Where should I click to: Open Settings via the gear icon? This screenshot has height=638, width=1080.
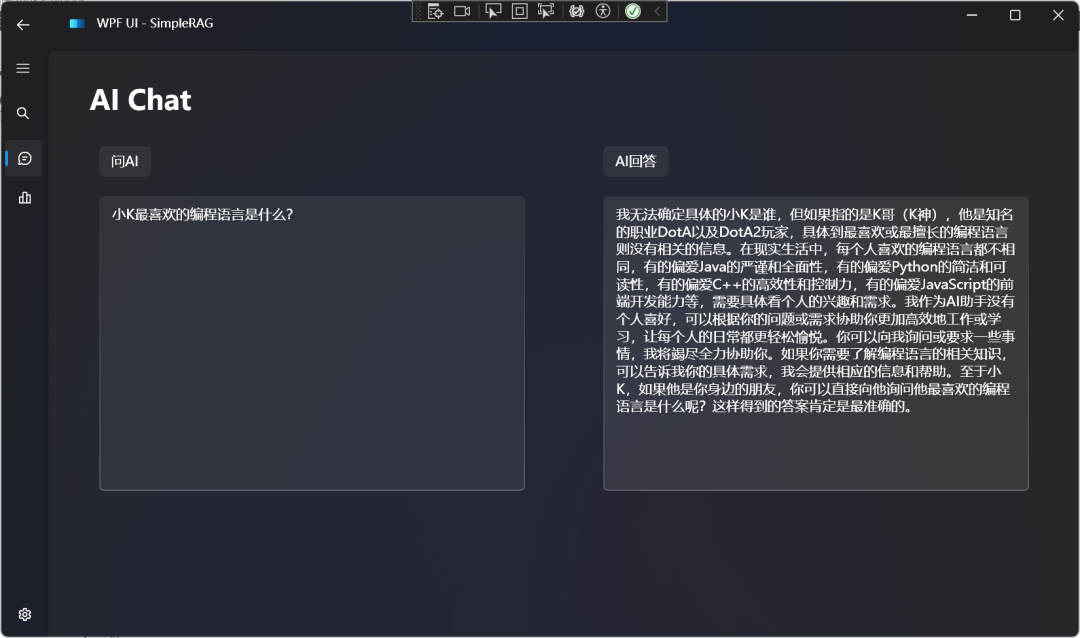point(24,614)
